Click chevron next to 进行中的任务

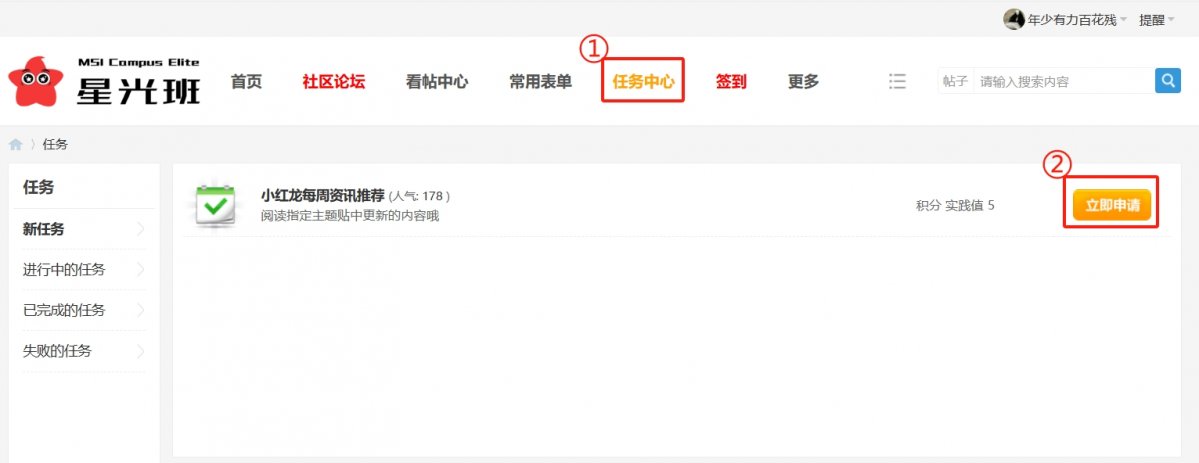click(x=141, y=269)
